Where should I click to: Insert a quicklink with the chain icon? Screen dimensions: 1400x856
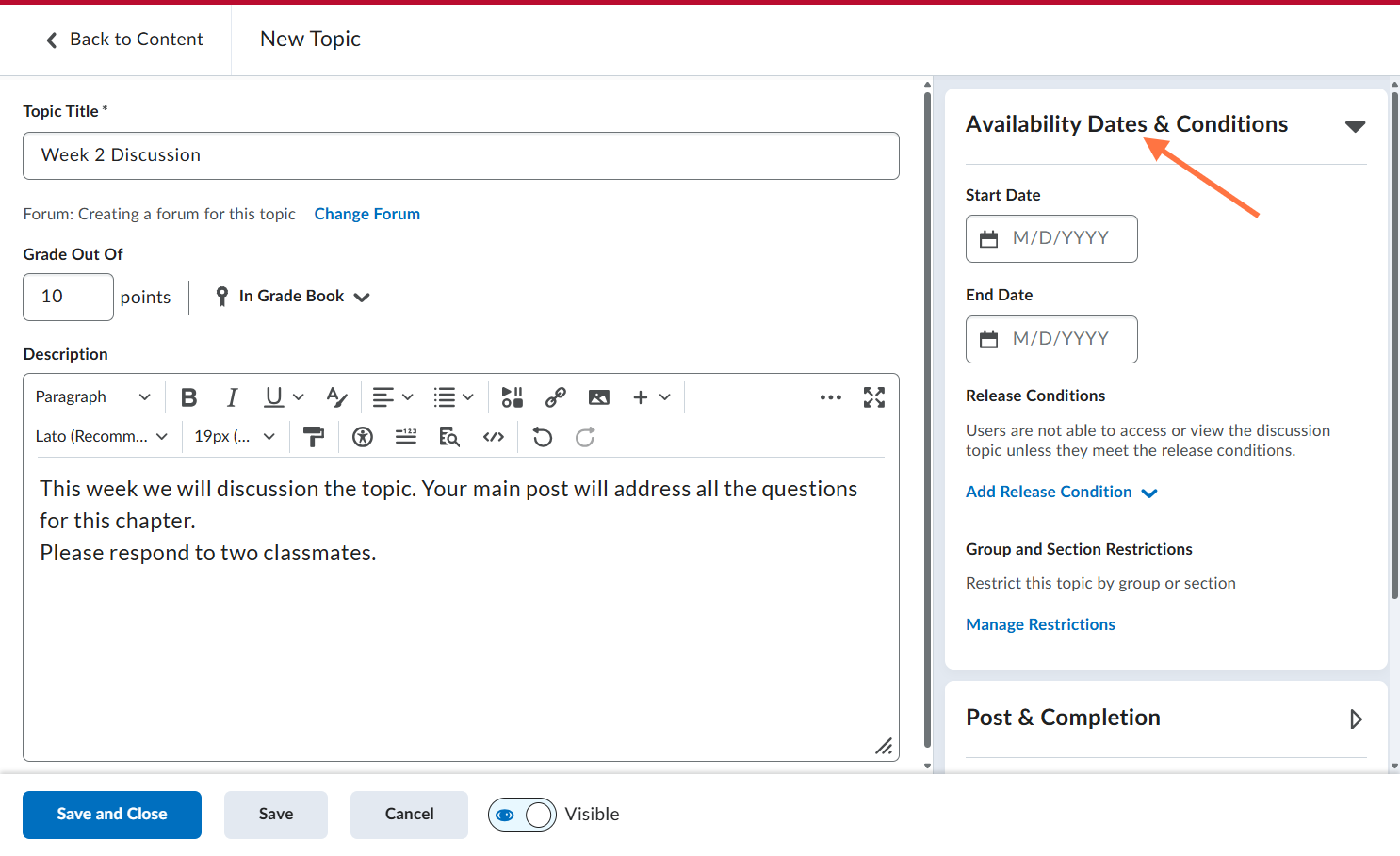pyautogui.click(x=556, y=397)
